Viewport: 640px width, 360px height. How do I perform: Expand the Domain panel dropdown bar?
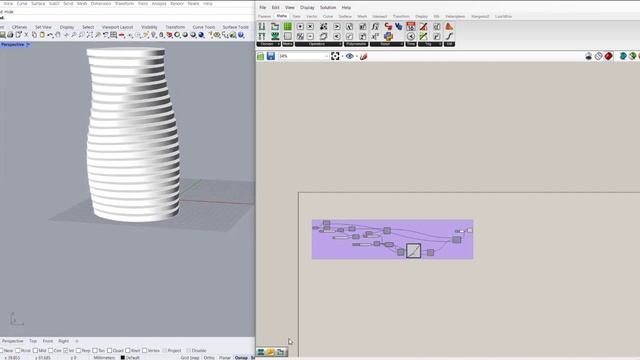click(269, 44)
